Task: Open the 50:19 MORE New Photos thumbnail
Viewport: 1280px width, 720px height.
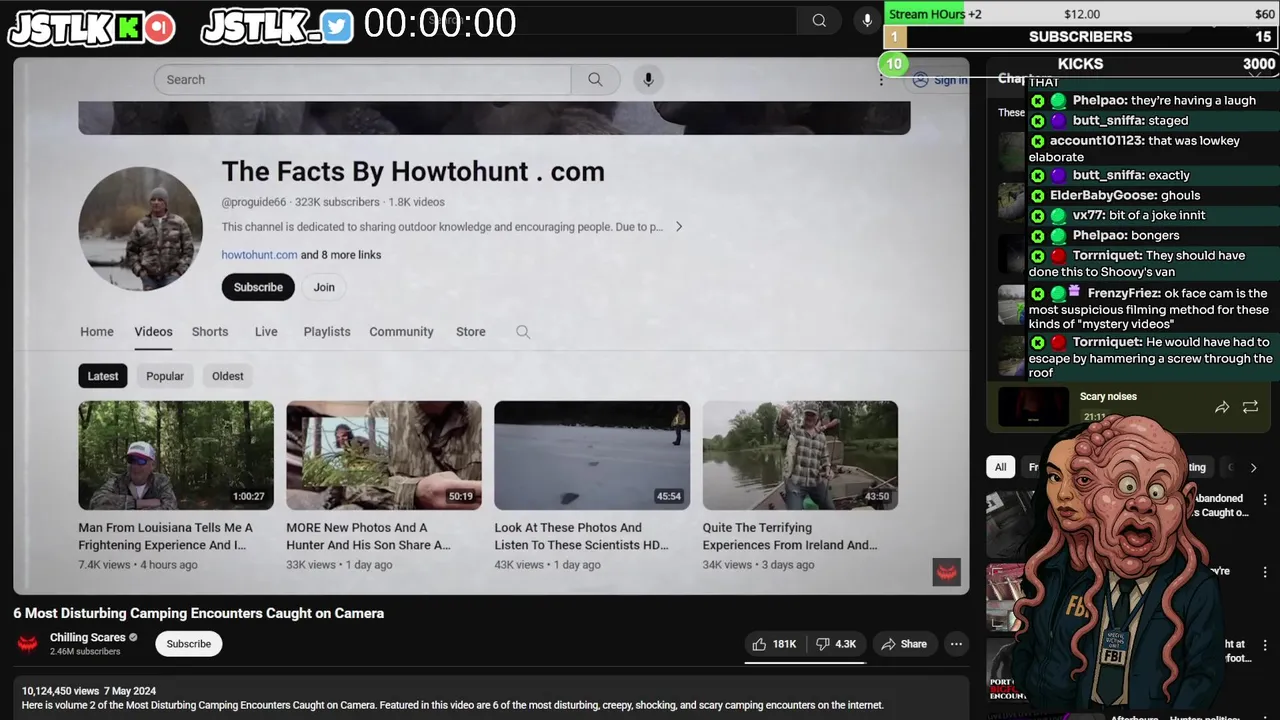Action: pyautogui.click(x=384, y=456)
